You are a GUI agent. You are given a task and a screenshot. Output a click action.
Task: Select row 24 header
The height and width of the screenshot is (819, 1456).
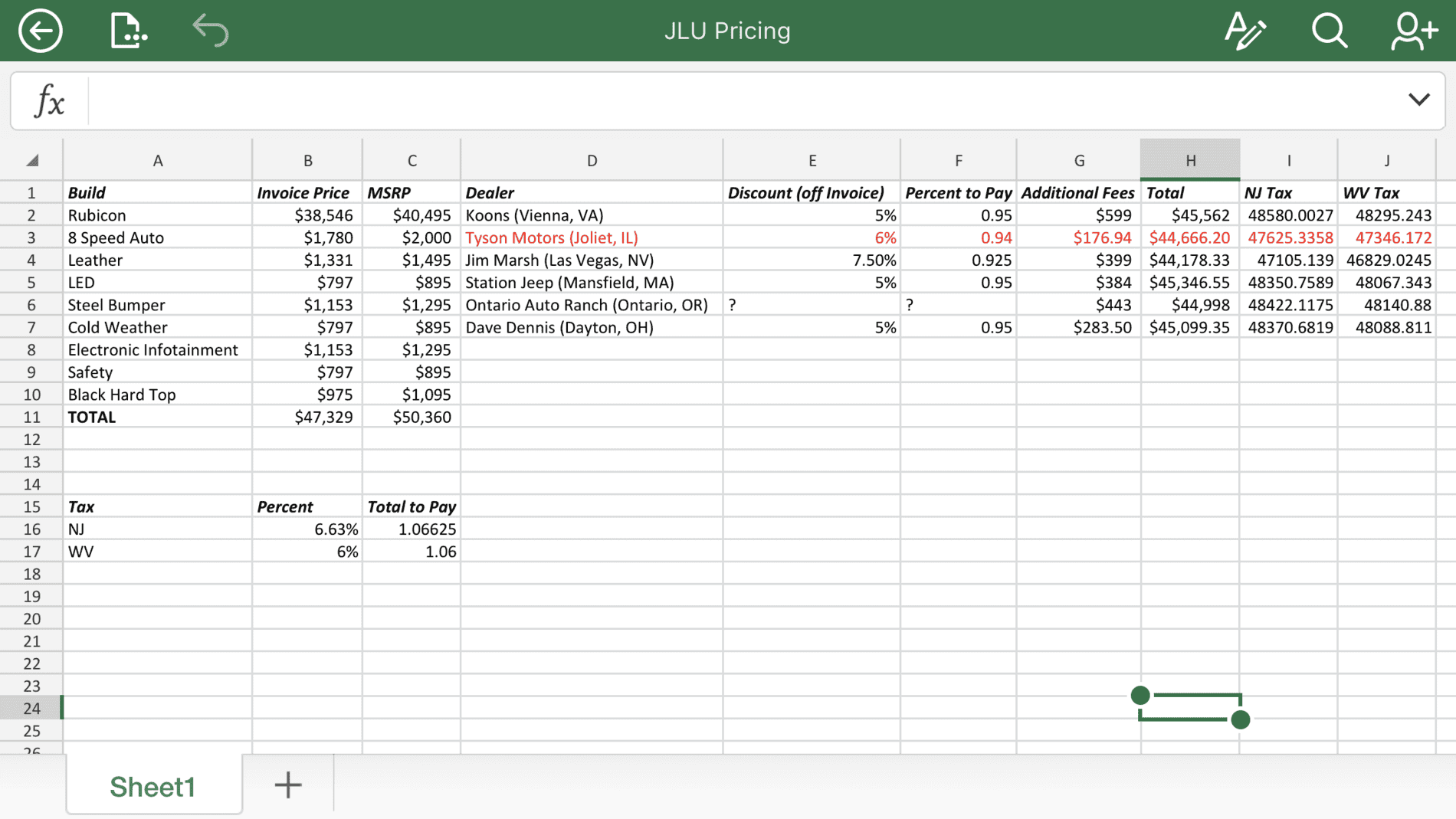pos(31,709)
